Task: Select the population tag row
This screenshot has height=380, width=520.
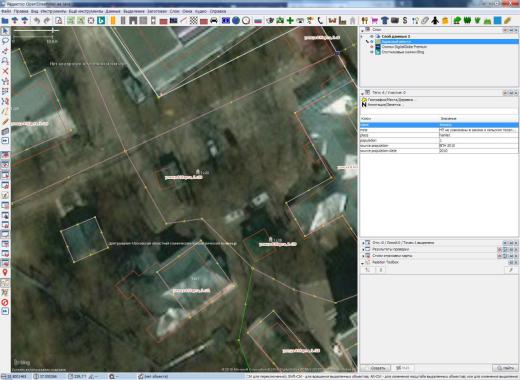Action: [x=439, y=140]
